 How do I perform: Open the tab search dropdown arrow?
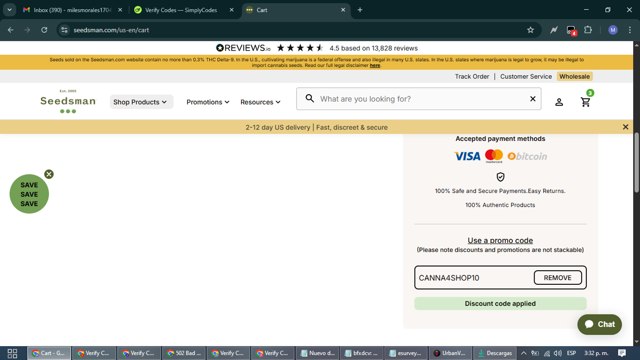click(9, 10)
